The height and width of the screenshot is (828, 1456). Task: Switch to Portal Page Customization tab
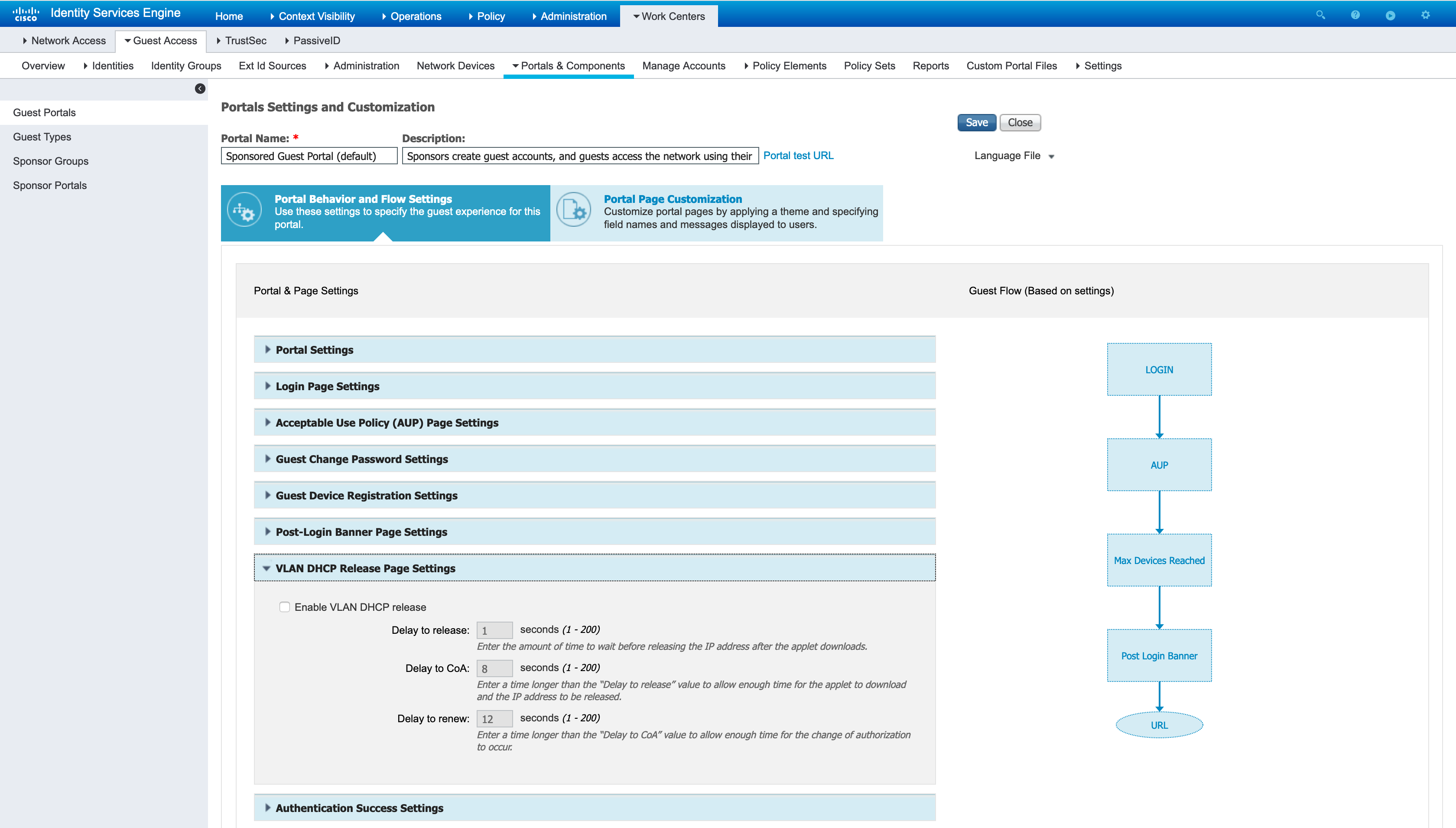pyautogui.click(x=717, y=213)
